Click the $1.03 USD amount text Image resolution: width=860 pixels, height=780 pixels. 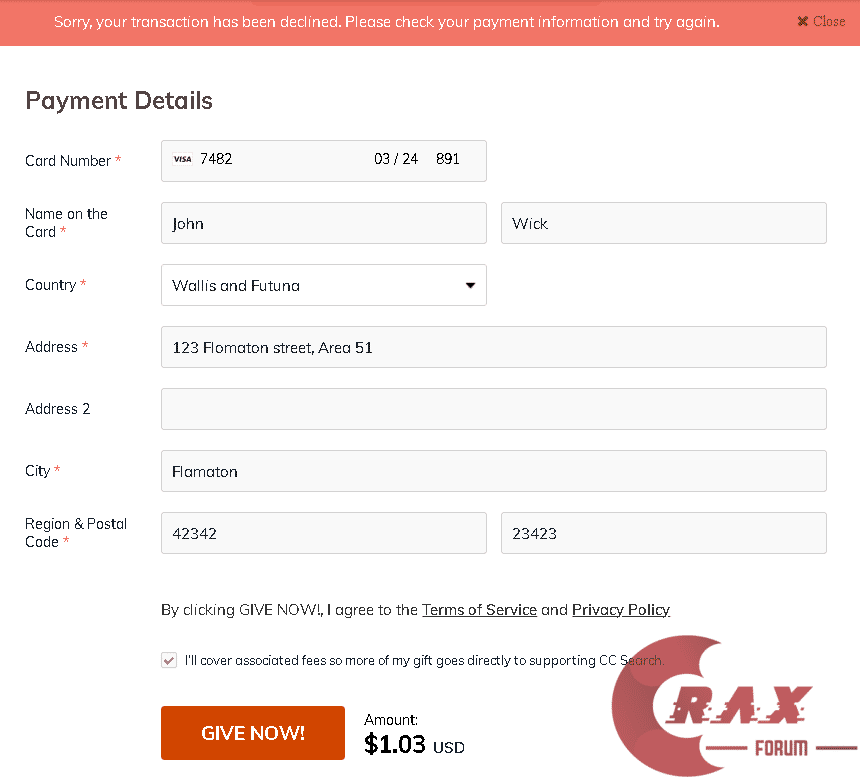coord(414,745)
